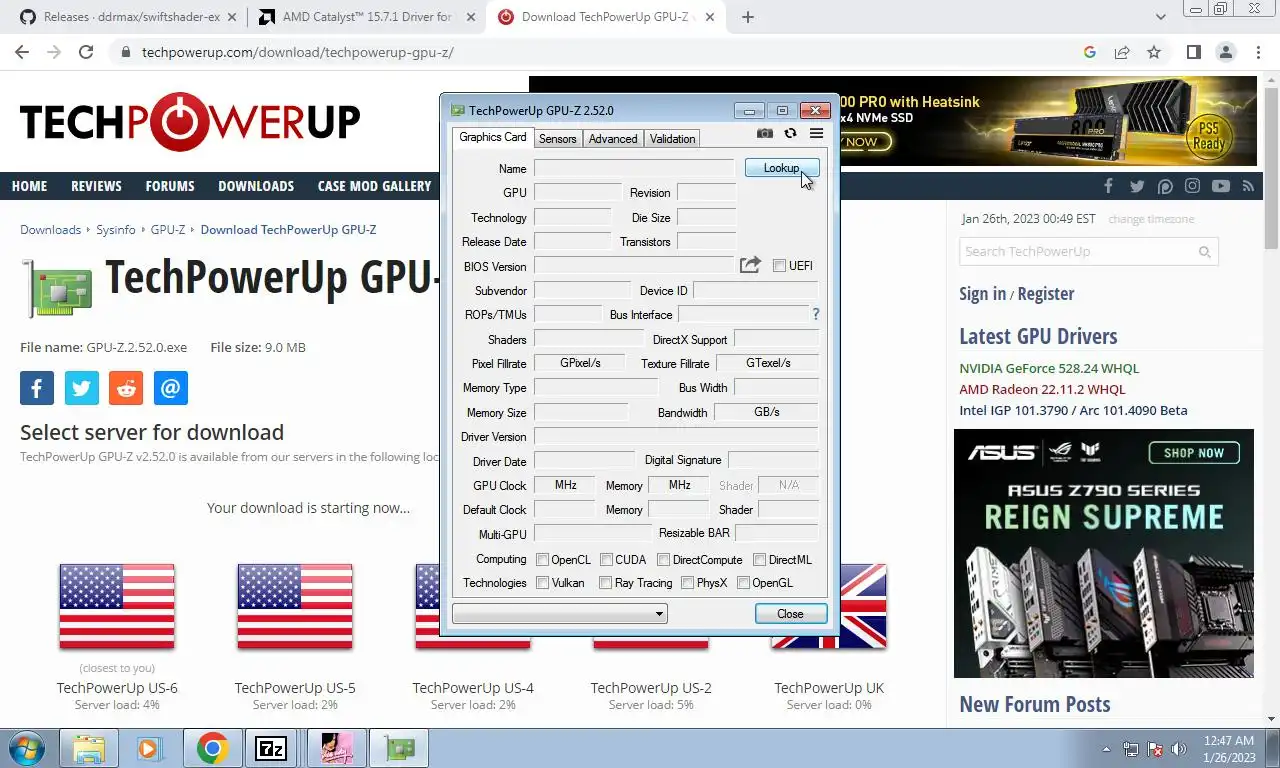
Task: Share the download page on Reddit
Action: pyautogui.click(x=126, y=388)
